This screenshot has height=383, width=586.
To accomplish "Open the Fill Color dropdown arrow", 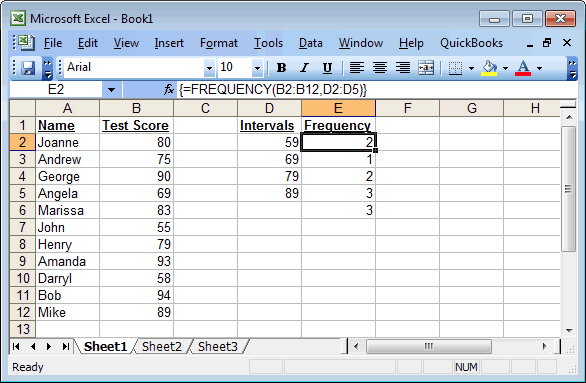I will point(505,68).
